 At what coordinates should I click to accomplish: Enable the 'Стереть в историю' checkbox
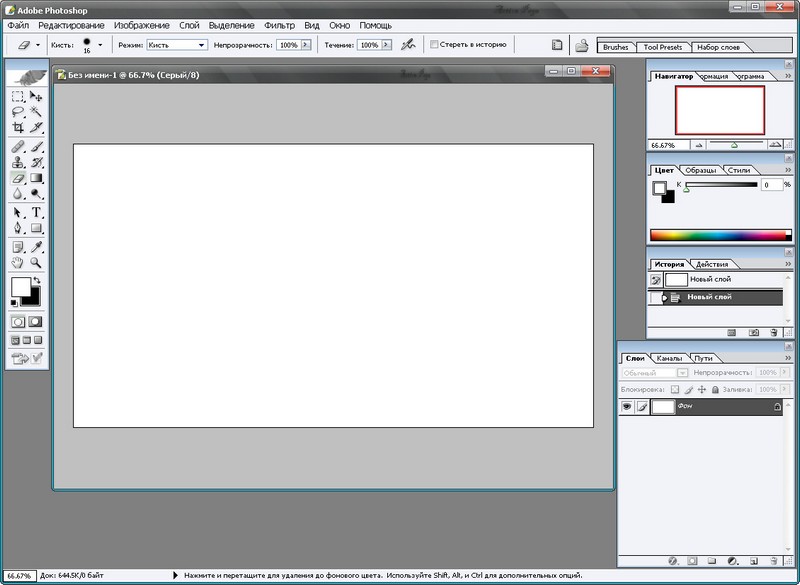[x=434, y=45]
